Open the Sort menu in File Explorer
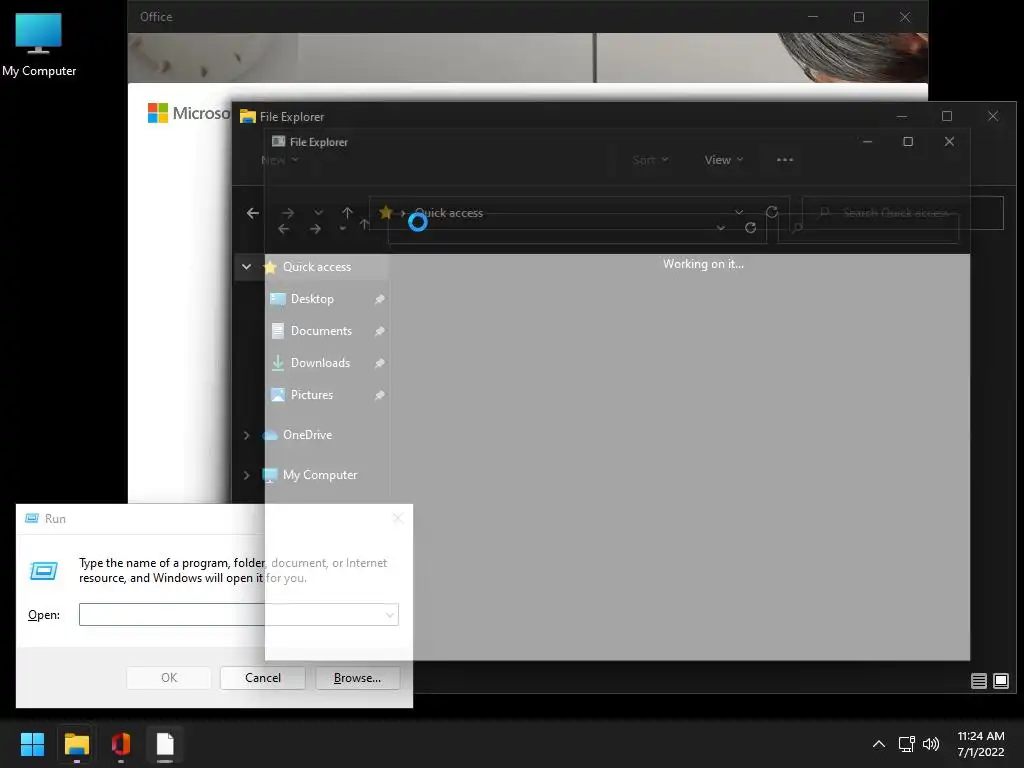 tap(650, 160)
